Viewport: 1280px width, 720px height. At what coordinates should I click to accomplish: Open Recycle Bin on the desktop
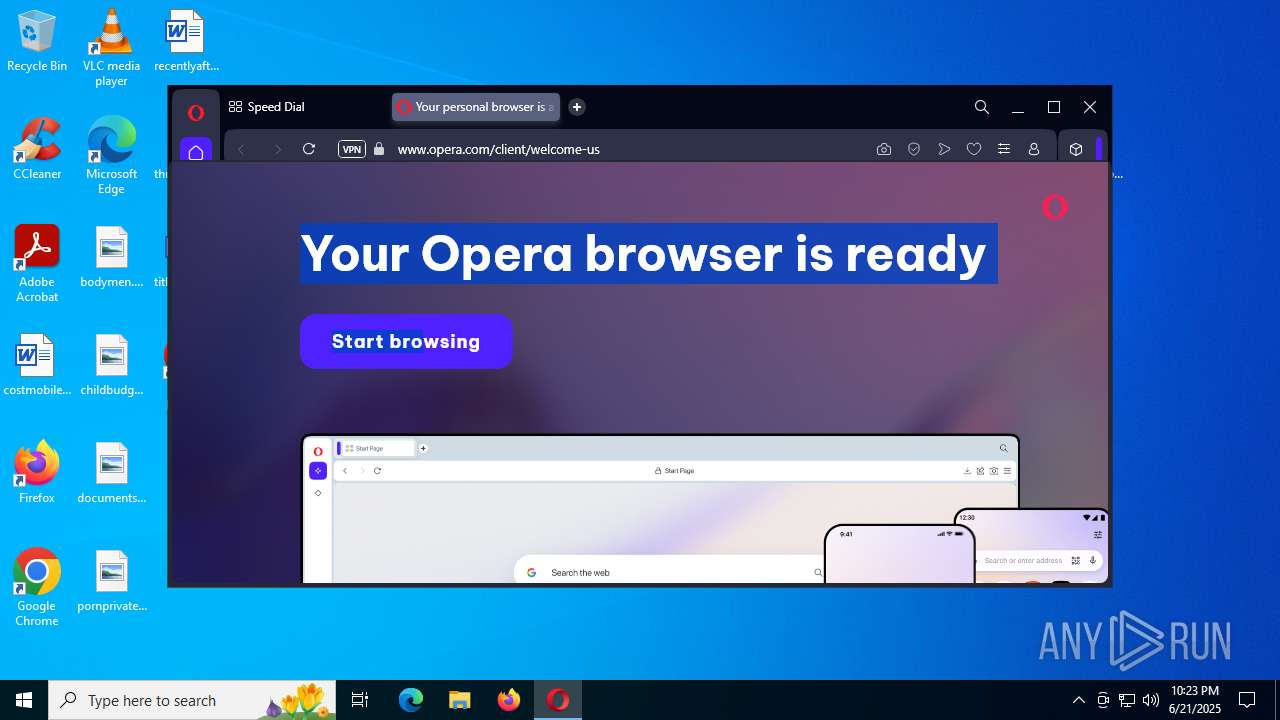(x=37, y=42)
